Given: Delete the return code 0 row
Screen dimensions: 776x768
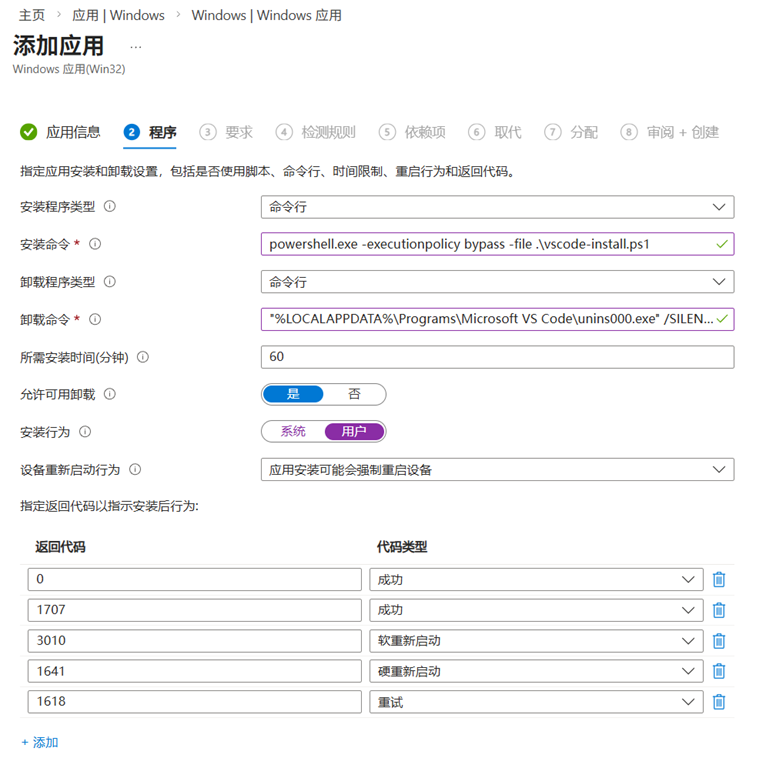Looking at the screenshot, I should click(718, 580).
